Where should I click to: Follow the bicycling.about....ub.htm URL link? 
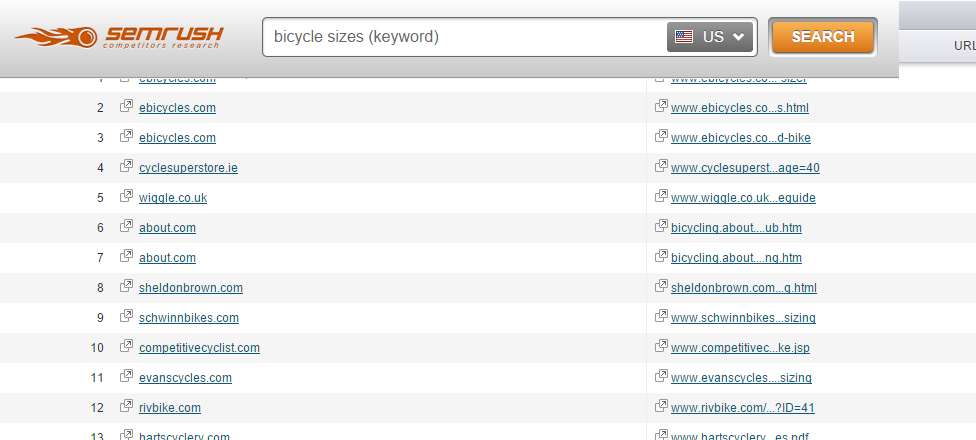click(x=736, y=228)
